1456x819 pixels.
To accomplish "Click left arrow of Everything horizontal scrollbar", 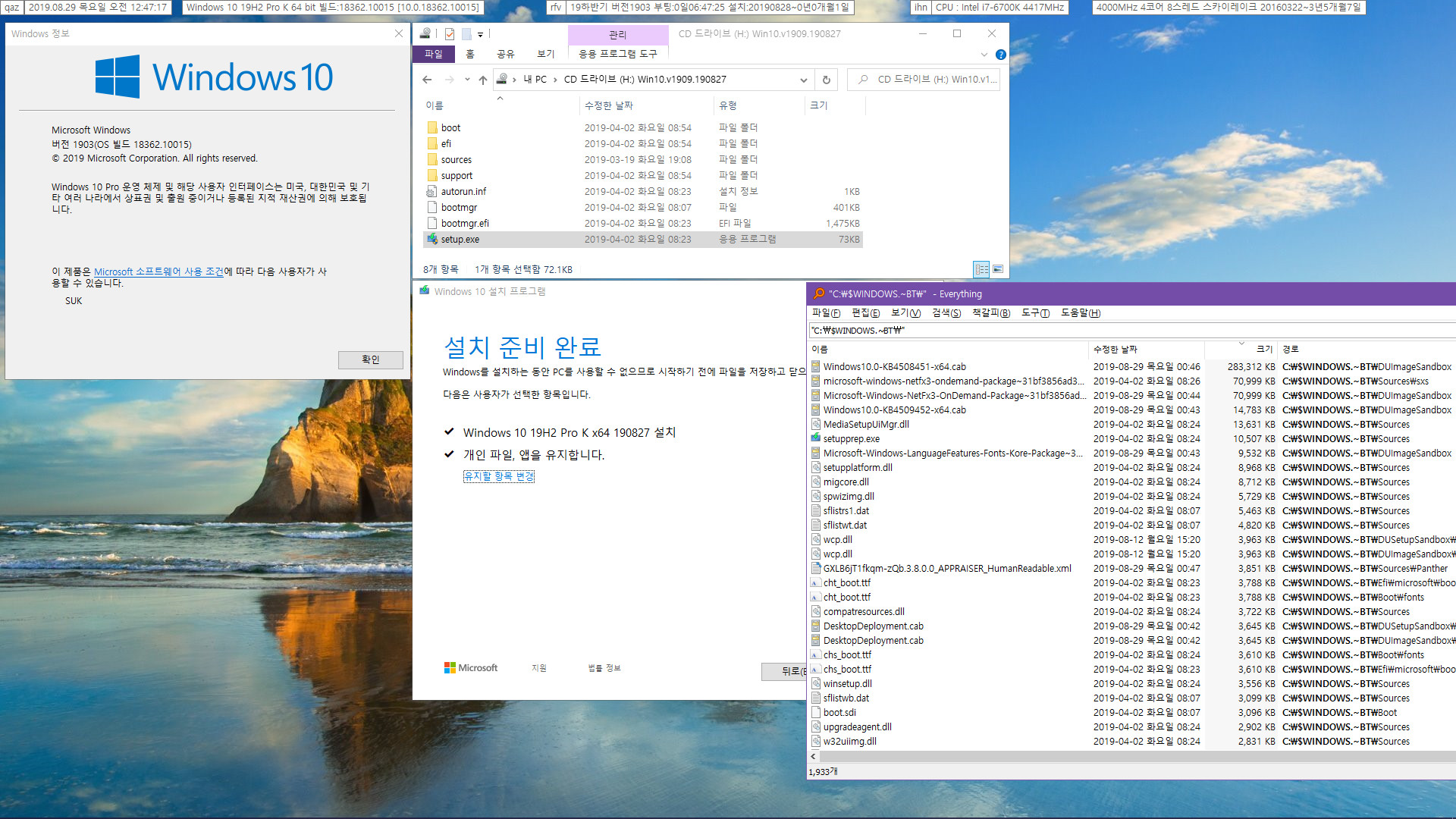I will (x=814, y=756).
